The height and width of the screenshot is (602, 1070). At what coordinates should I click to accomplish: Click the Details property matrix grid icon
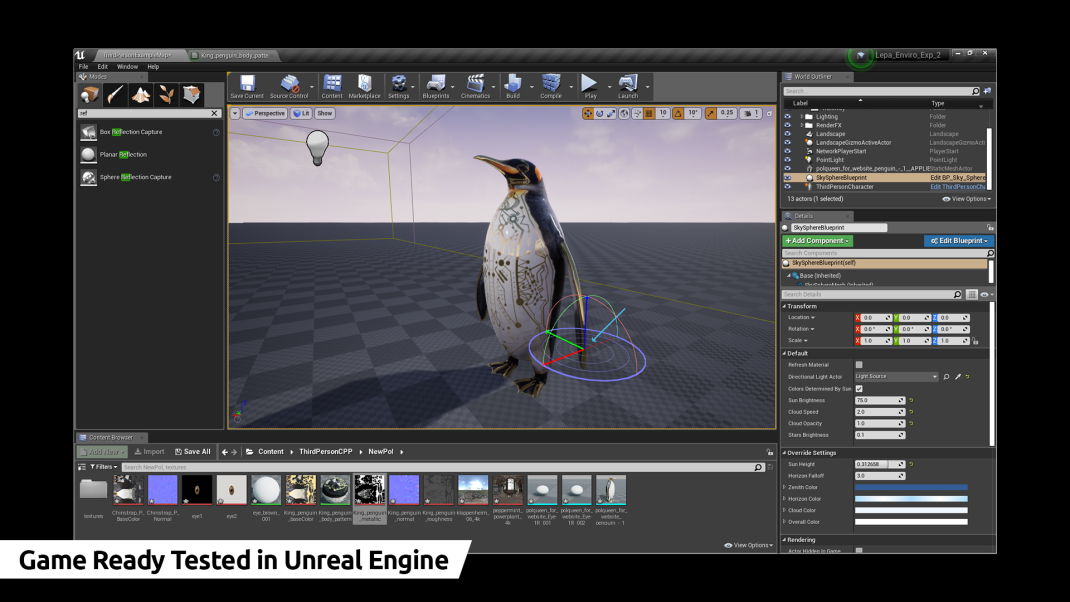click(x=972, y=295)
